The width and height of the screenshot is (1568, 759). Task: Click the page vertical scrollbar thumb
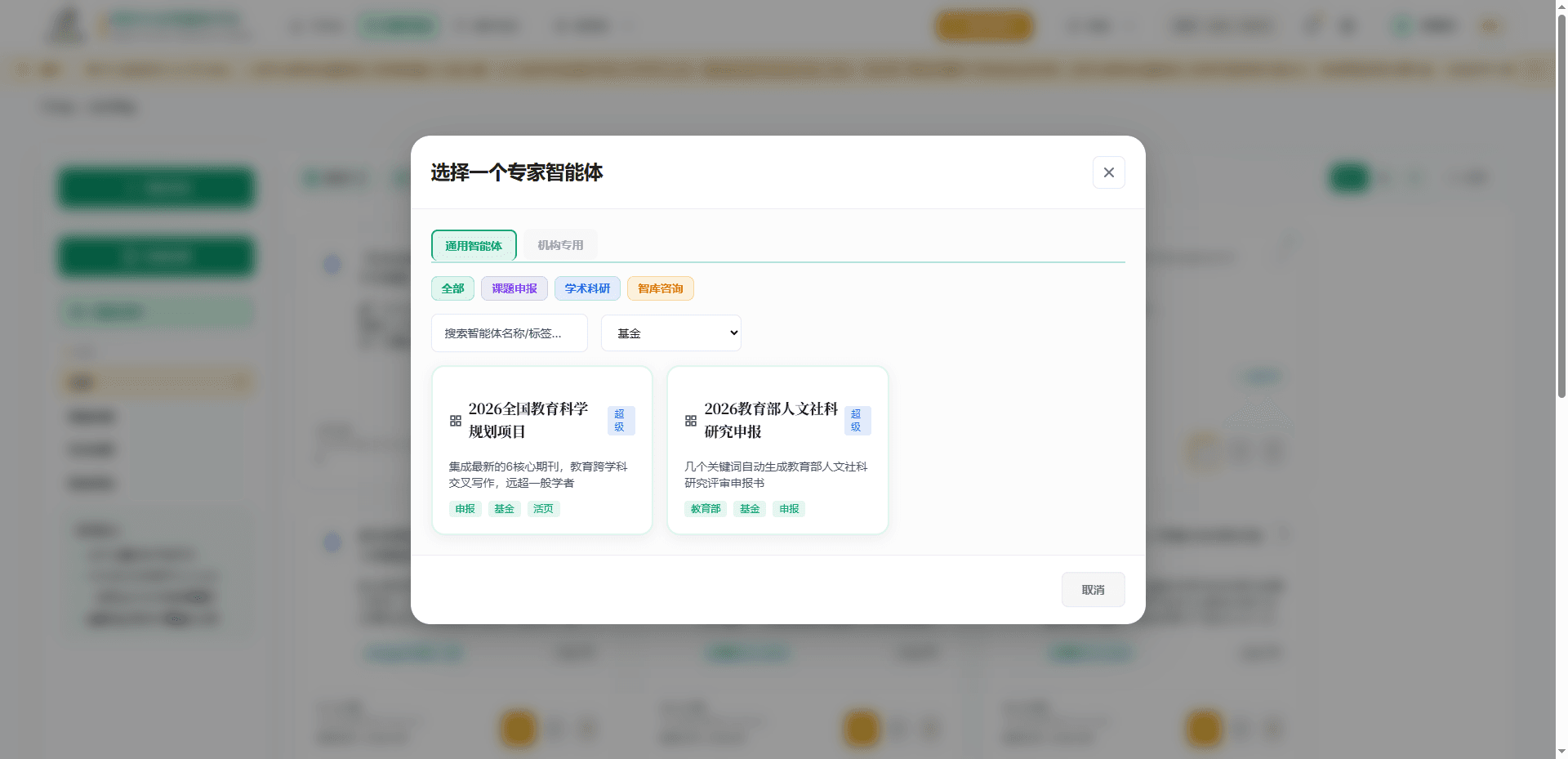point(1561,204)
